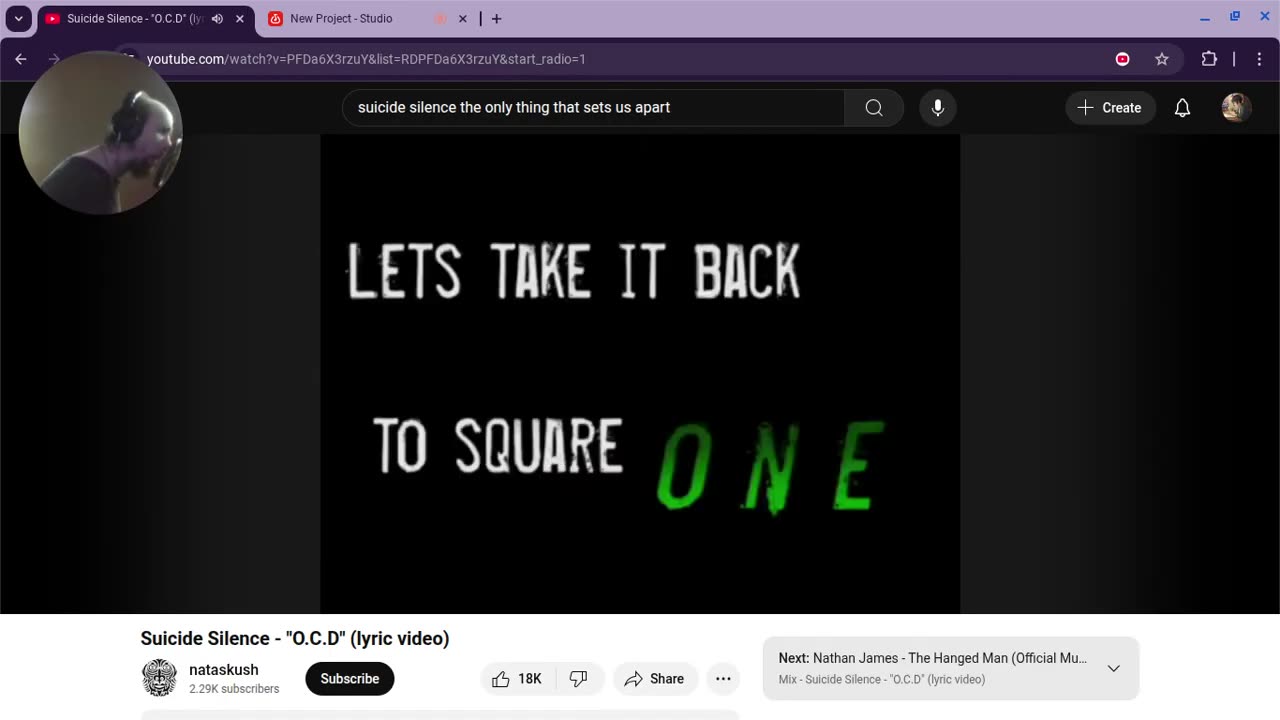Close the New Project - Studio tab
This screenshot has height=720, width=1280.
462,18
